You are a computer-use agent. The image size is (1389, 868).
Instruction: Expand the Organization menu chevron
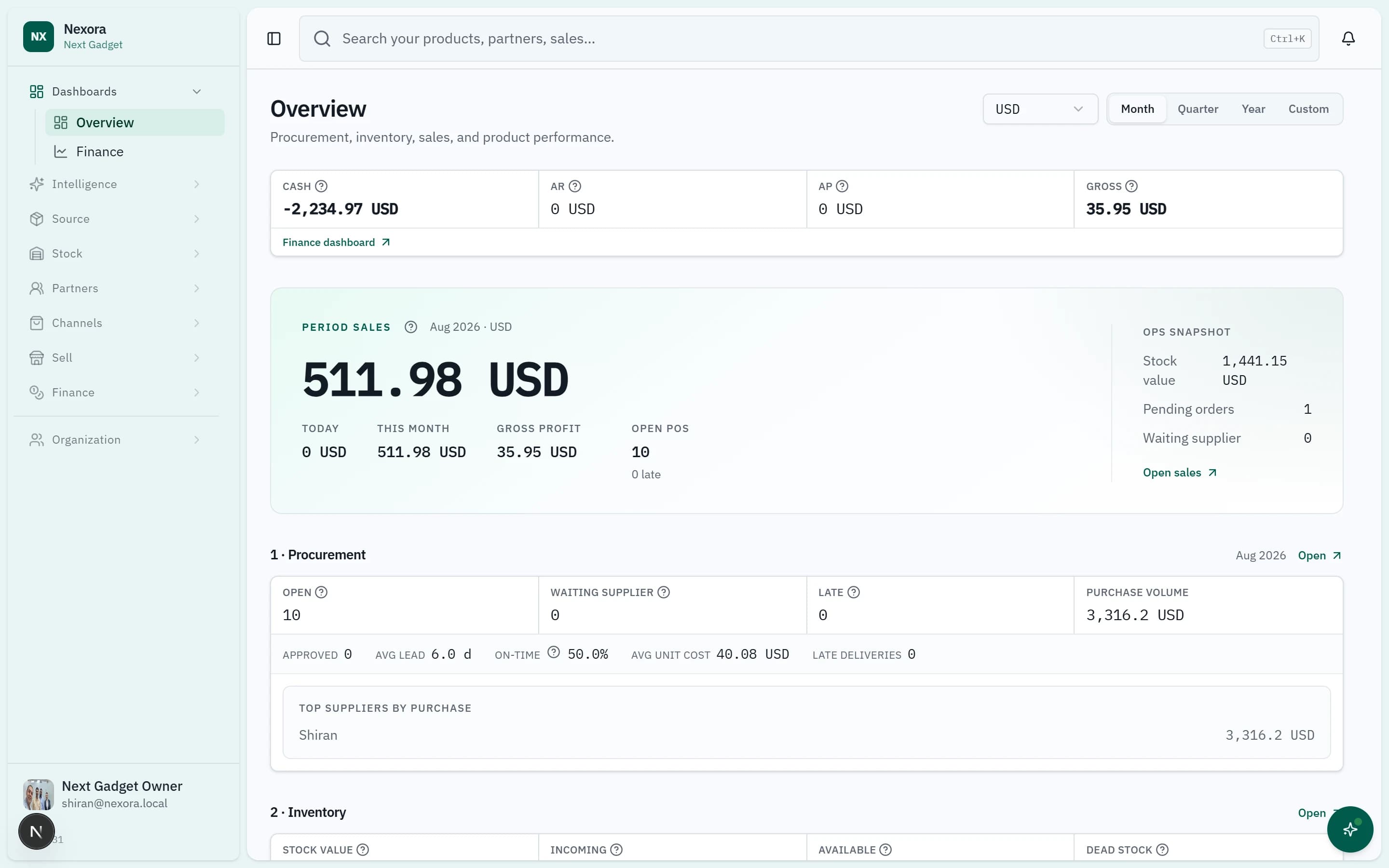[197, 440]
